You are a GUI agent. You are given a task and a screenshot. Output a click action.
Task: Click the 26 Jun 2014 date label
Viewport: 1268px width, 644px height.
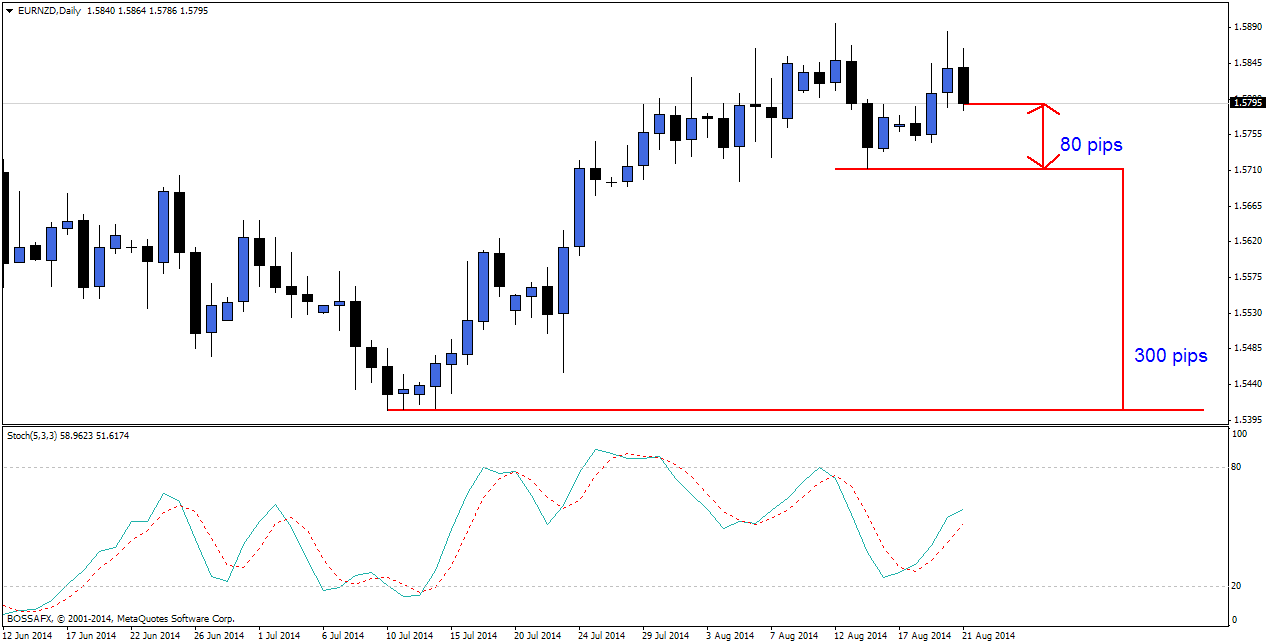click(219, 635)
